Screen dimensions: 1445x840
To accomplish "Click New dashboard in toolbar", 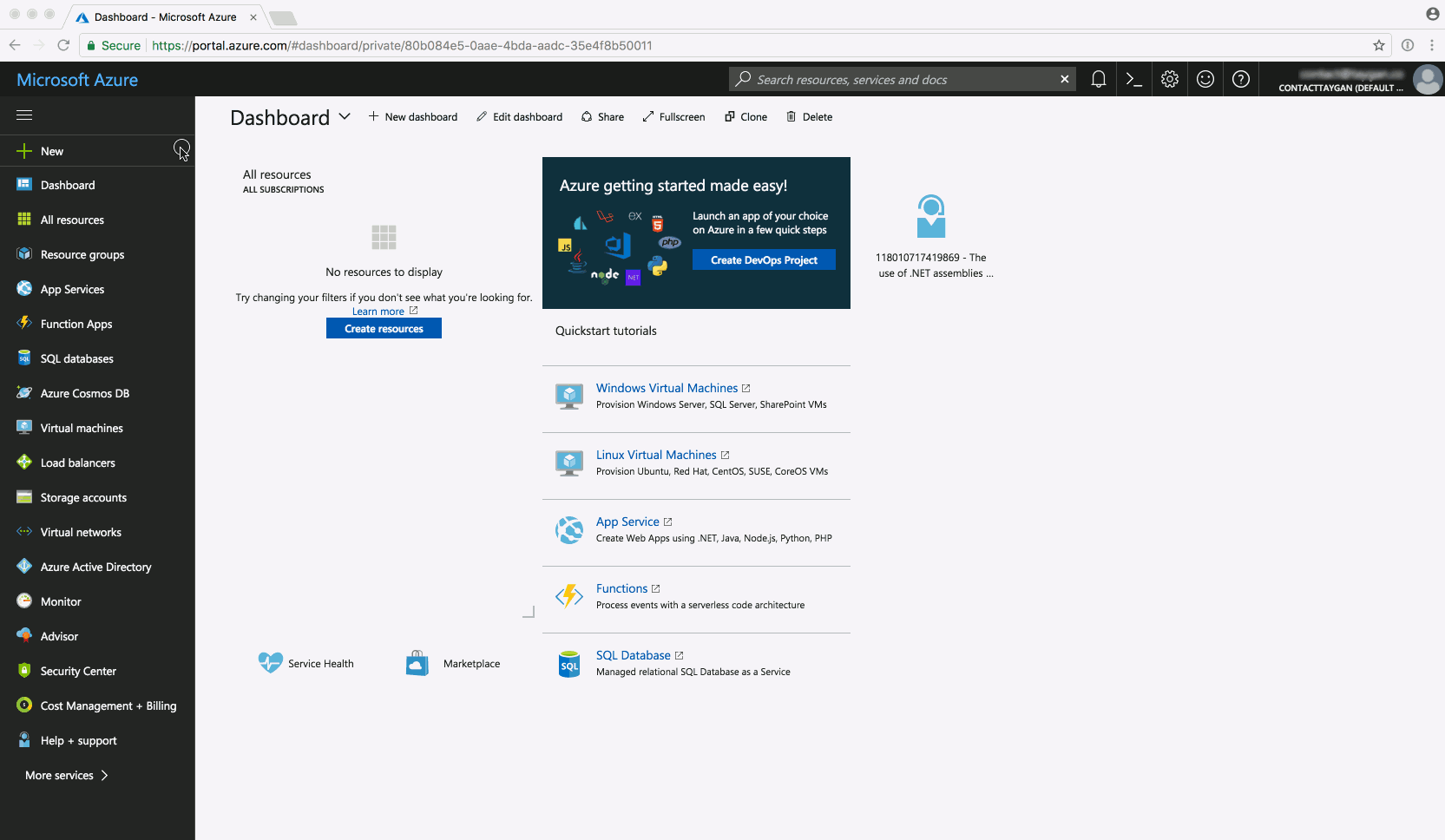I will (413, 117).
